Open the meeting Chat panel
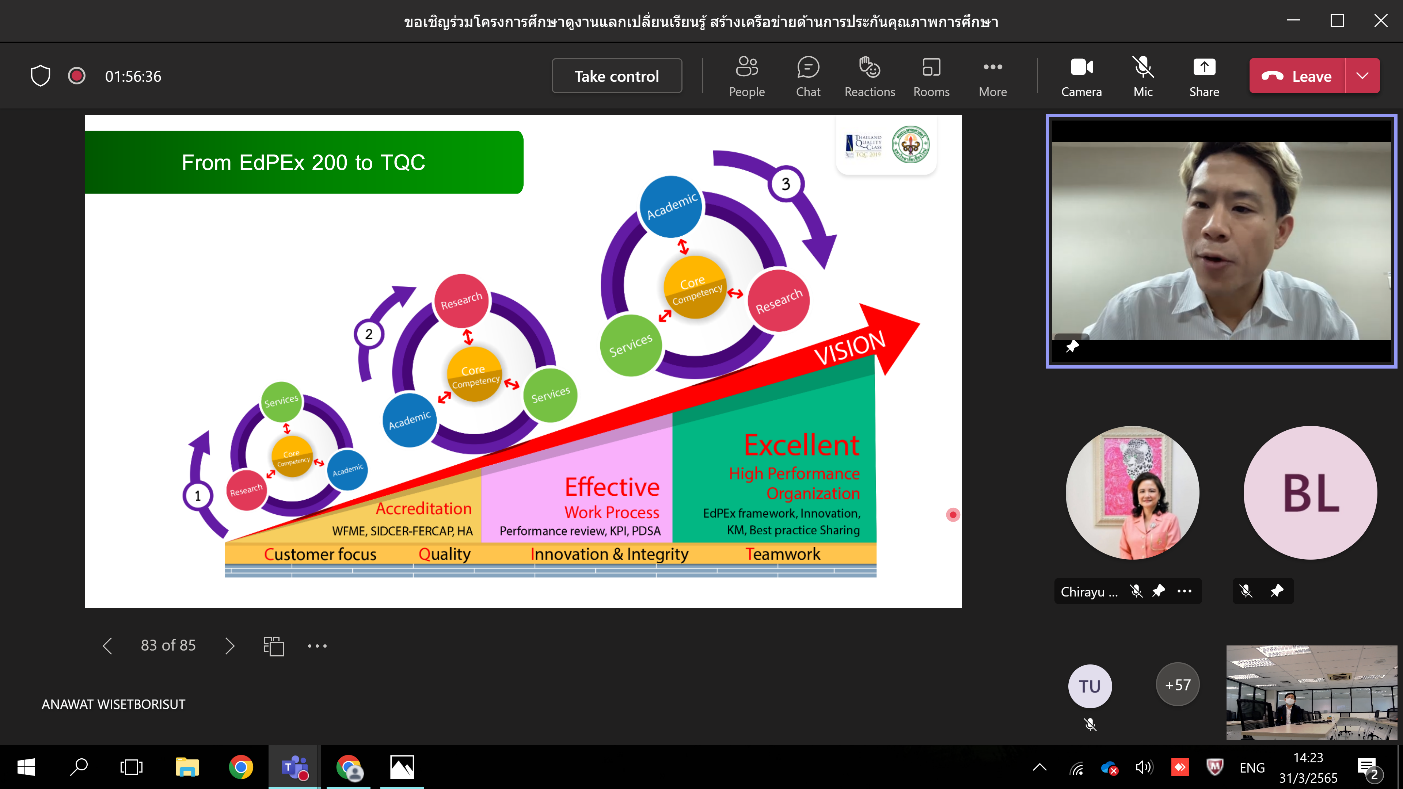Screen dimensions: 1403x789 [808, 76]
